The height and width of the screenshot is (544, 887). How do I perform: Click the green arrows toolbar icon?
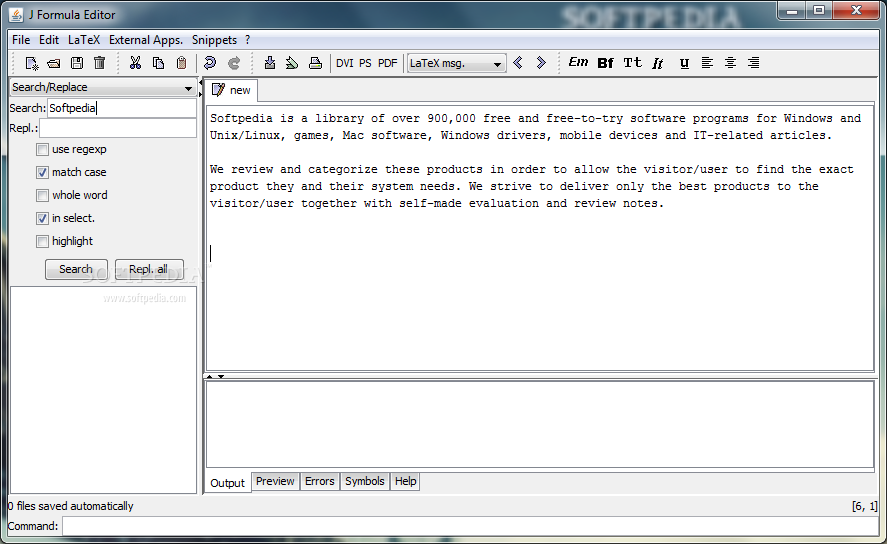pyautogui.click(x=292, y=63)
